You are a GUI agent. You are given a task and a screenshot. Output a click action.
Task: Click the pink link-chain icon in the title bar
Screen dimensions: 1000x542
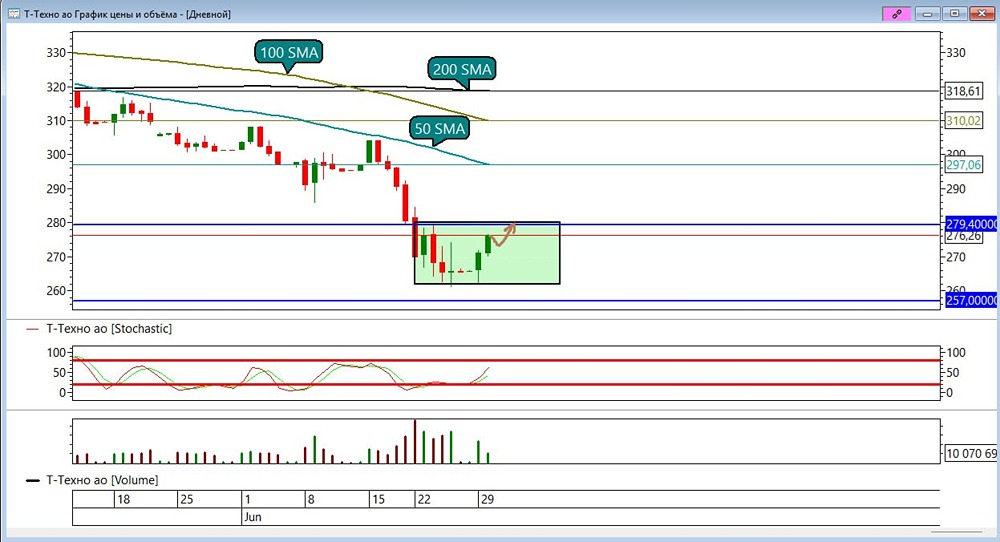click(895, 13)
